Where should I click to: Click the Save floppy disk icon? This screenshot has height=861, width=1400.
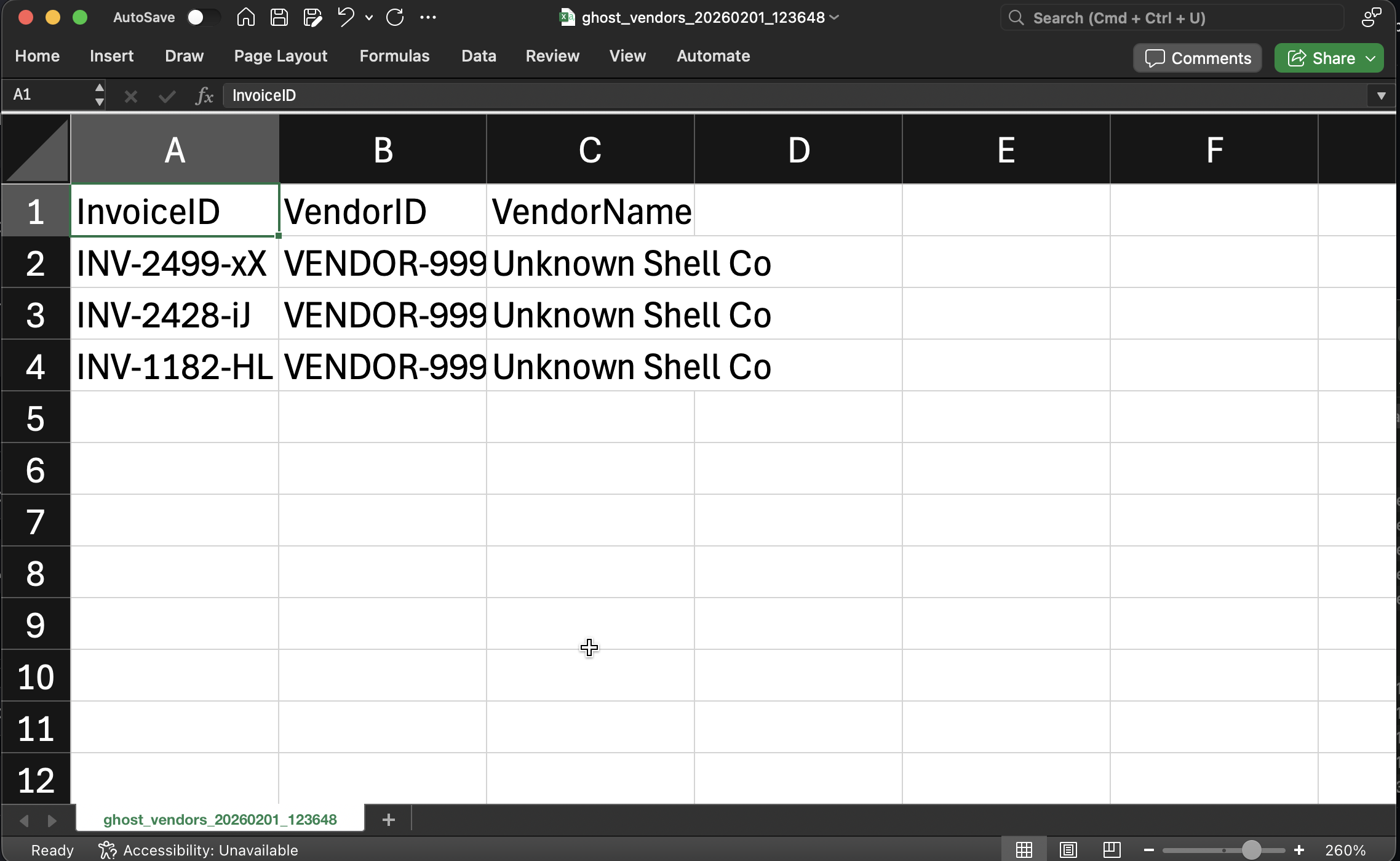(279, 17)
